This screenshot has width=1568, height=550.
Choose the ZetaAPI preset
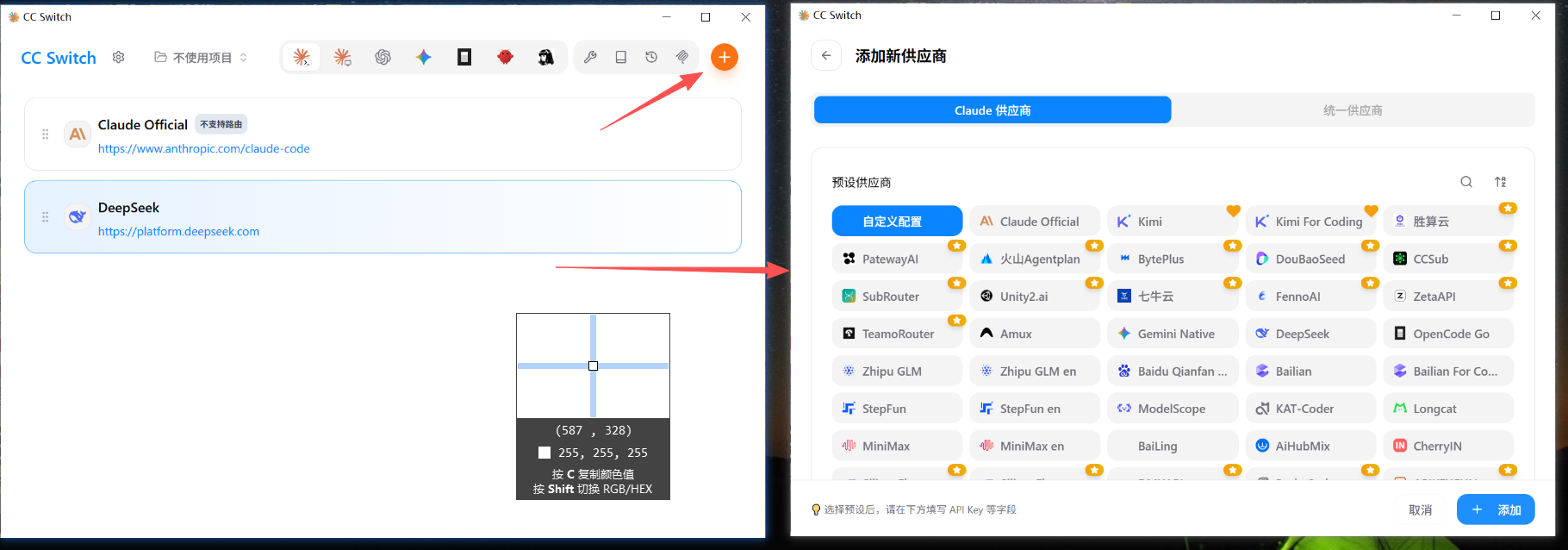point(1448,296)
